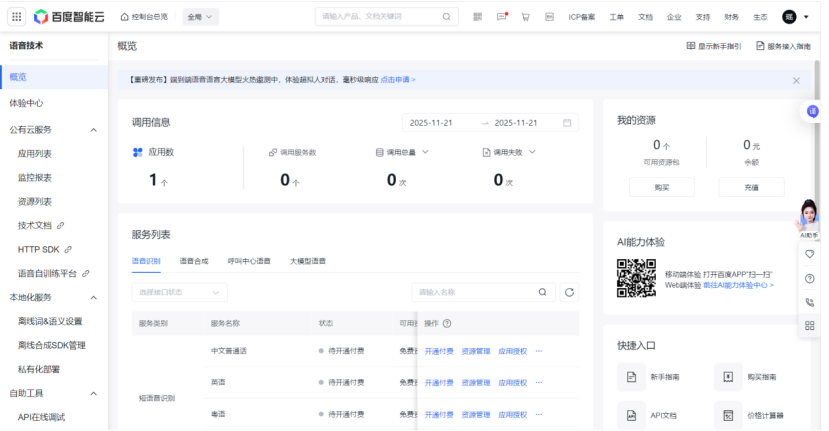
Task: Click the heart icon on right floating bar
Action: tap(809, 254)
